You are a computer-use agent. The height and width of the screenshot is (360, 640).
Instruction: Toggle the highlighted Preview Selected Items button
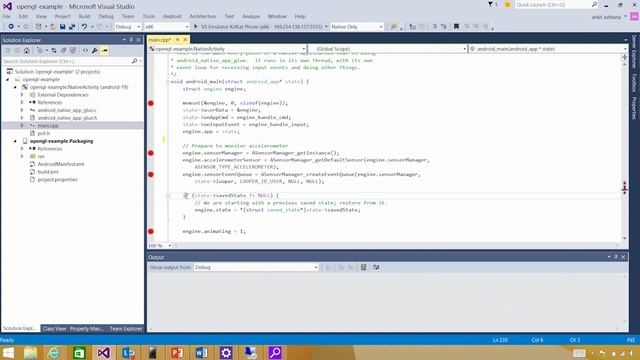point(104,51)
